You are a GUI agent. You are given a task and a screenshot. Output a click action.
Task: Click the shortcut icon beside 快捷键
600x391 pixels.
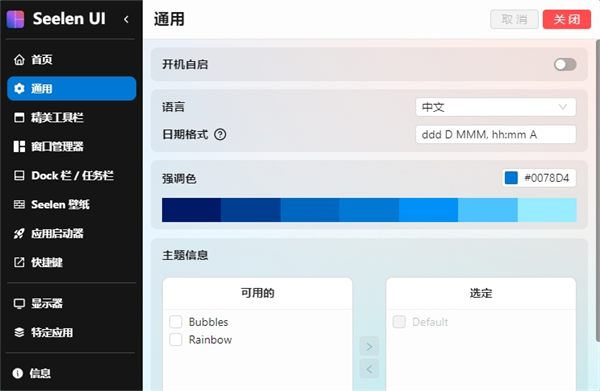19,262
